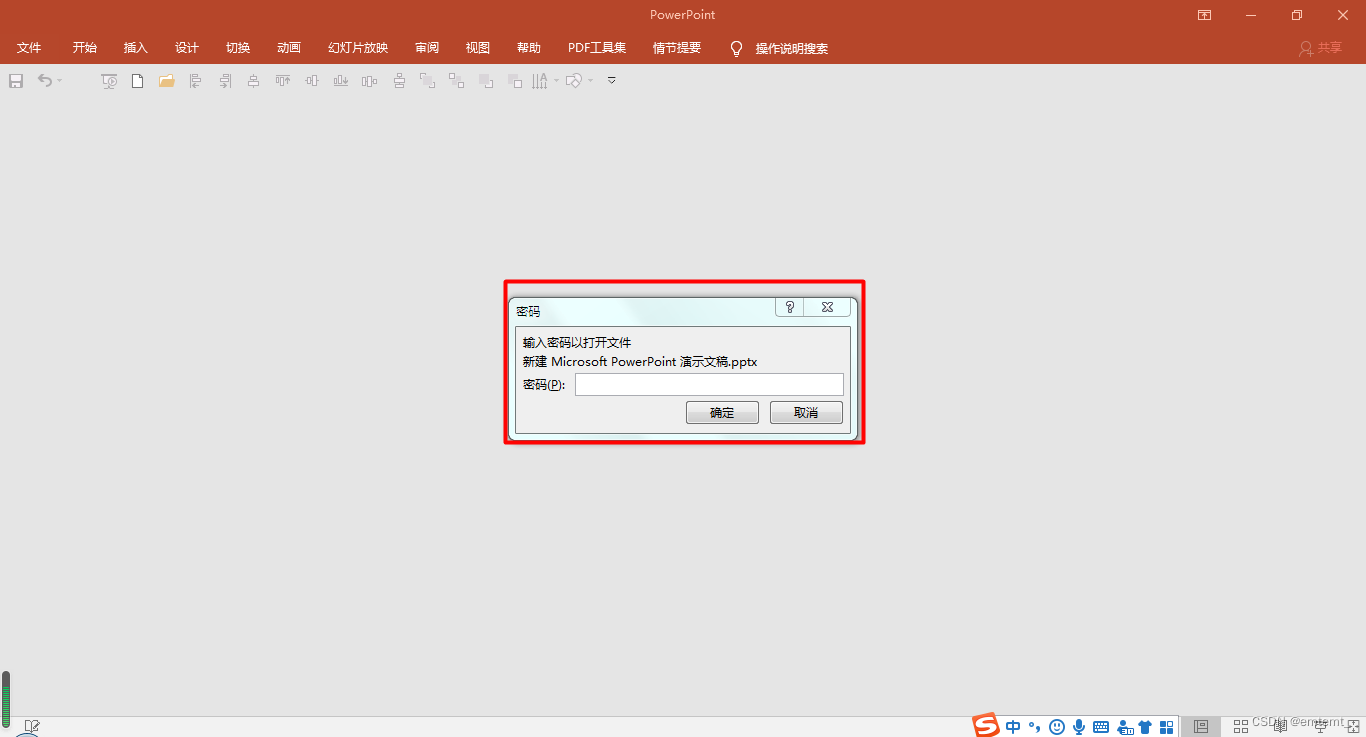Click the 操作说明搜索 search box
Screen dimensions: 1366x737
click(x=792, y=49)
